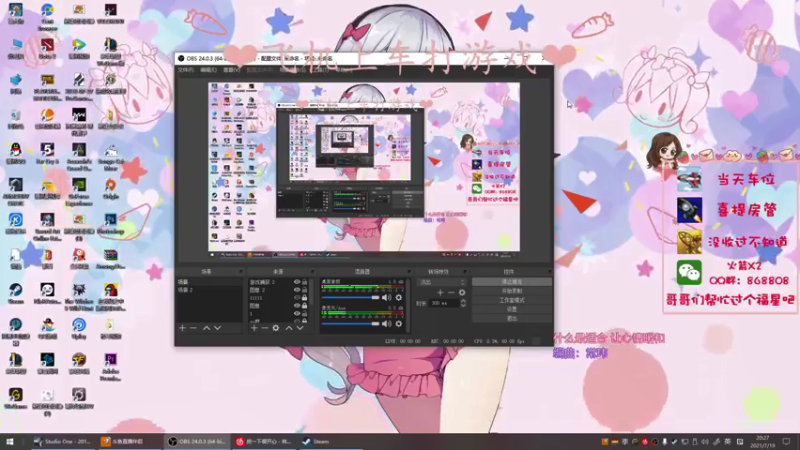The image size is (800, 450).
Task: Mute the 桌面音频 desktop audio speaker icon
Action: coord(387,297)
